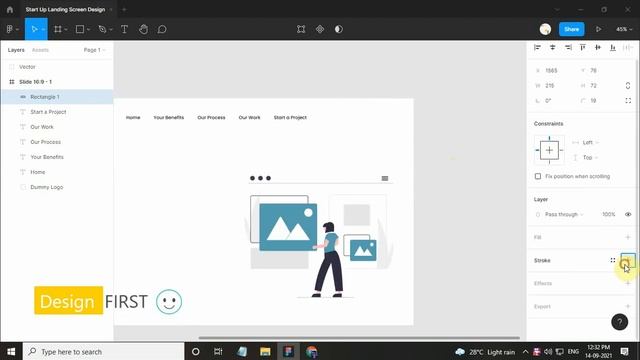Click the Windows Start button
The width and height of the screenshot is (640, 360).
pos(11,351)
